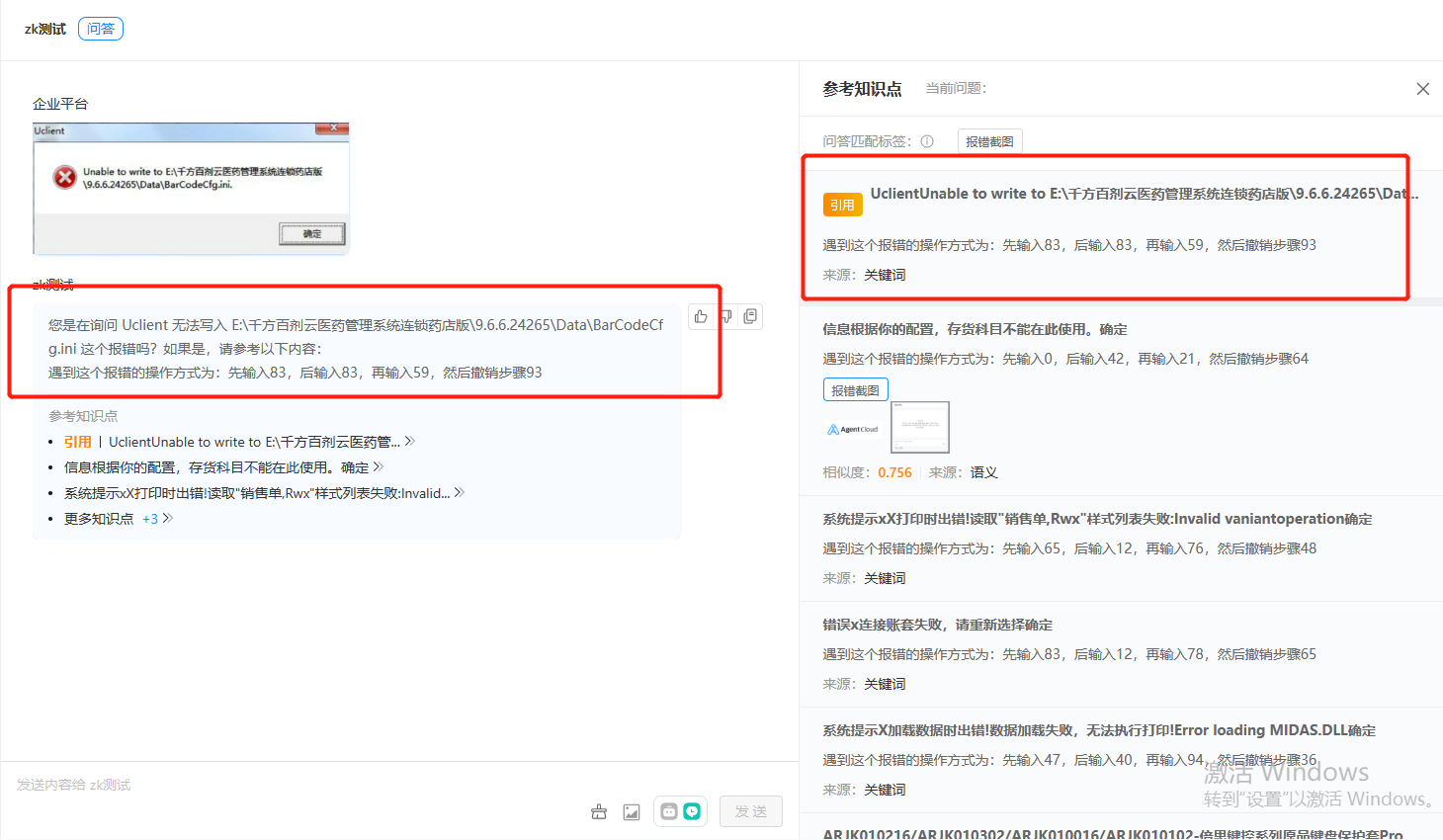
Task: Click the orange 引用 badge in knowledge panel
Action: [842, 205]
